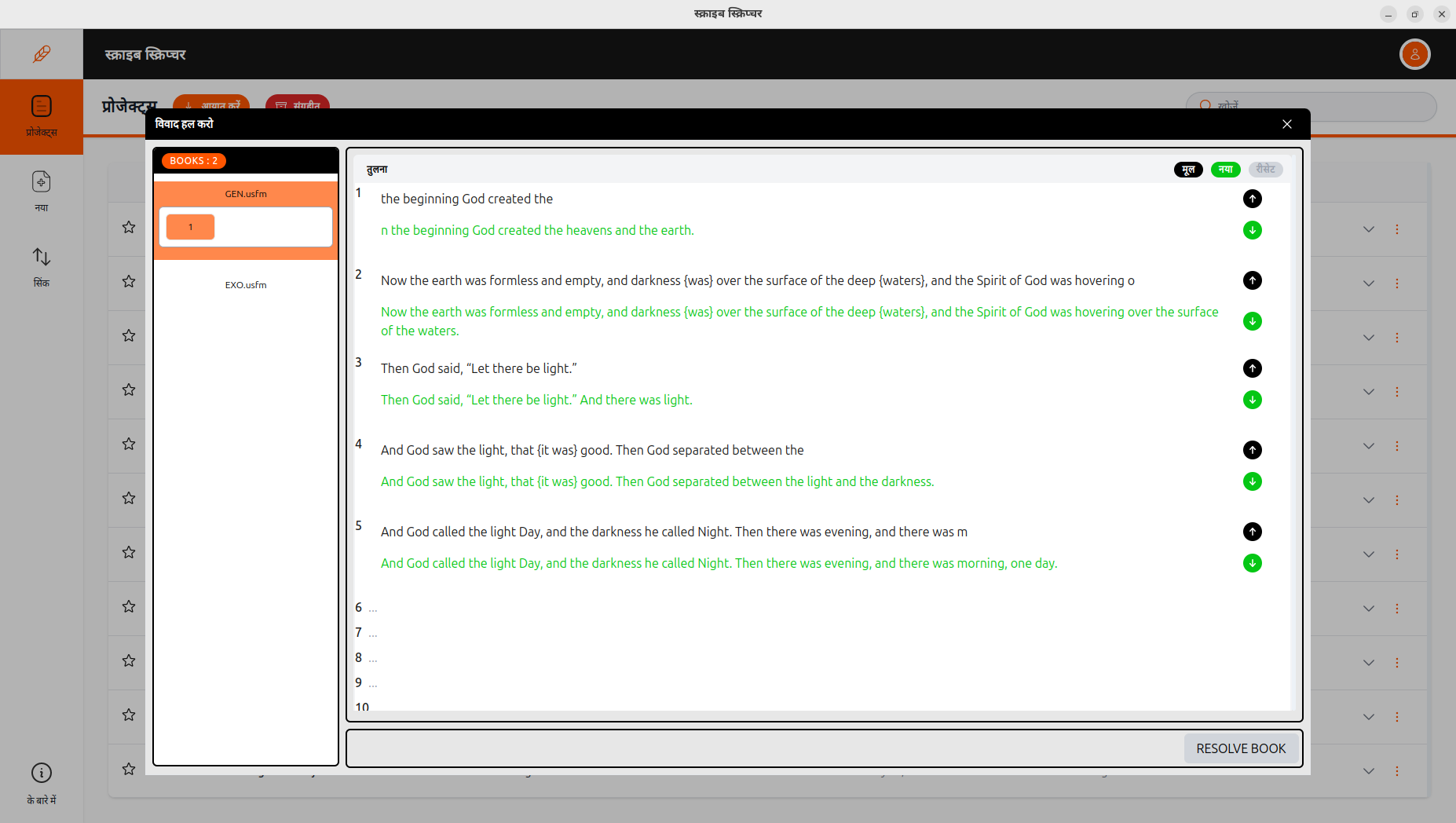Toggle the black original-all pill
Image resolution: width=1456 pixels, height=823 pixels.
[x=1187, y=170]
